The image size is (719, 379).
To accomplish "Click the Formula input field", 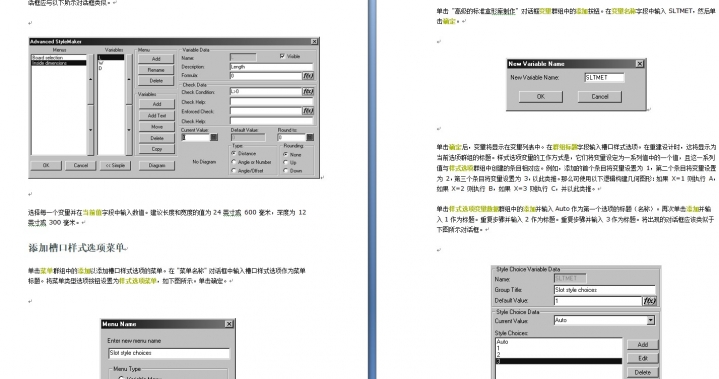I will point(265,76).
